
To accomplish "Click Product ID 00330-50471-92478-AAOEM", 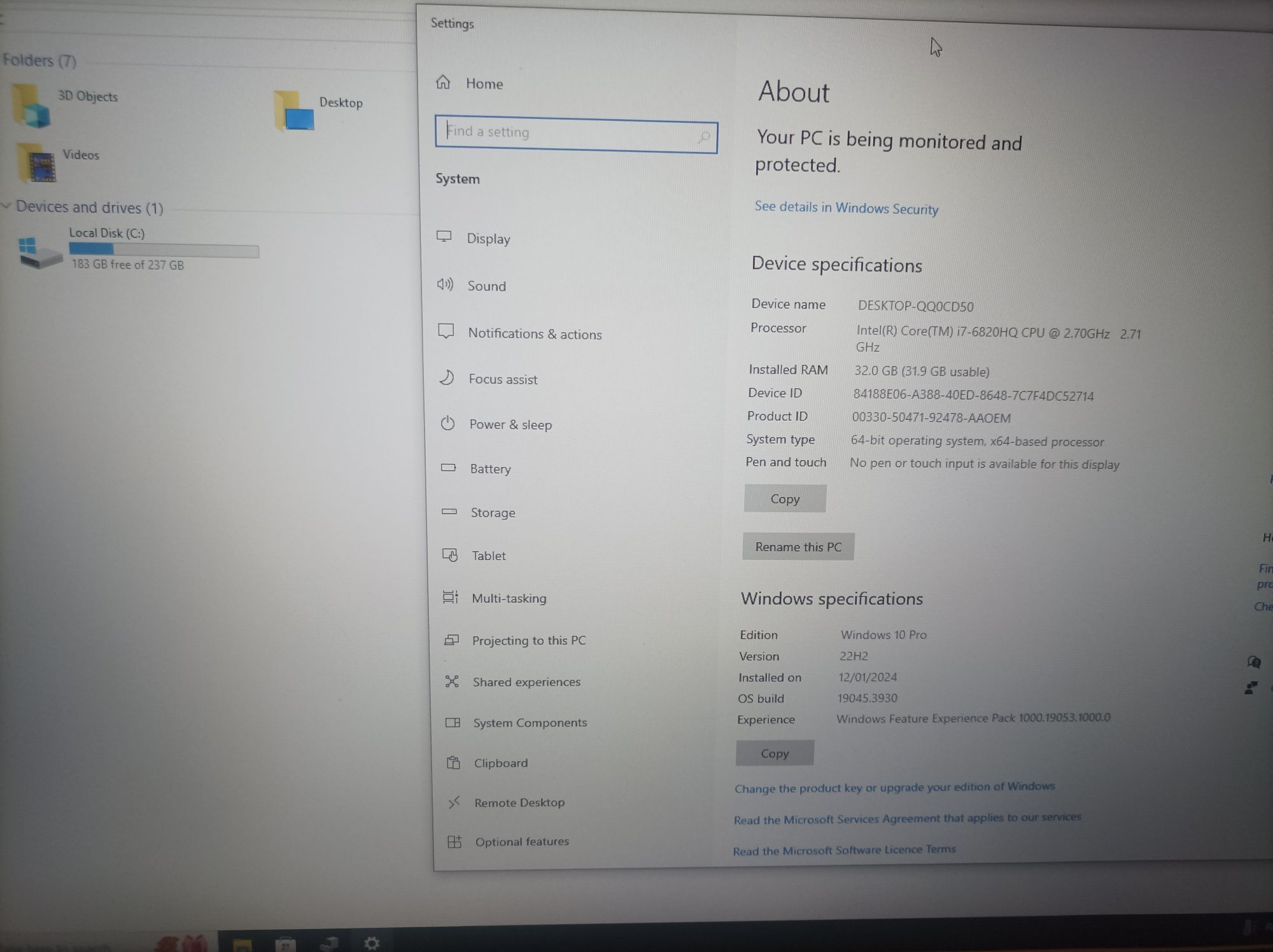I will pyautogui.click(x=931, y=417).
